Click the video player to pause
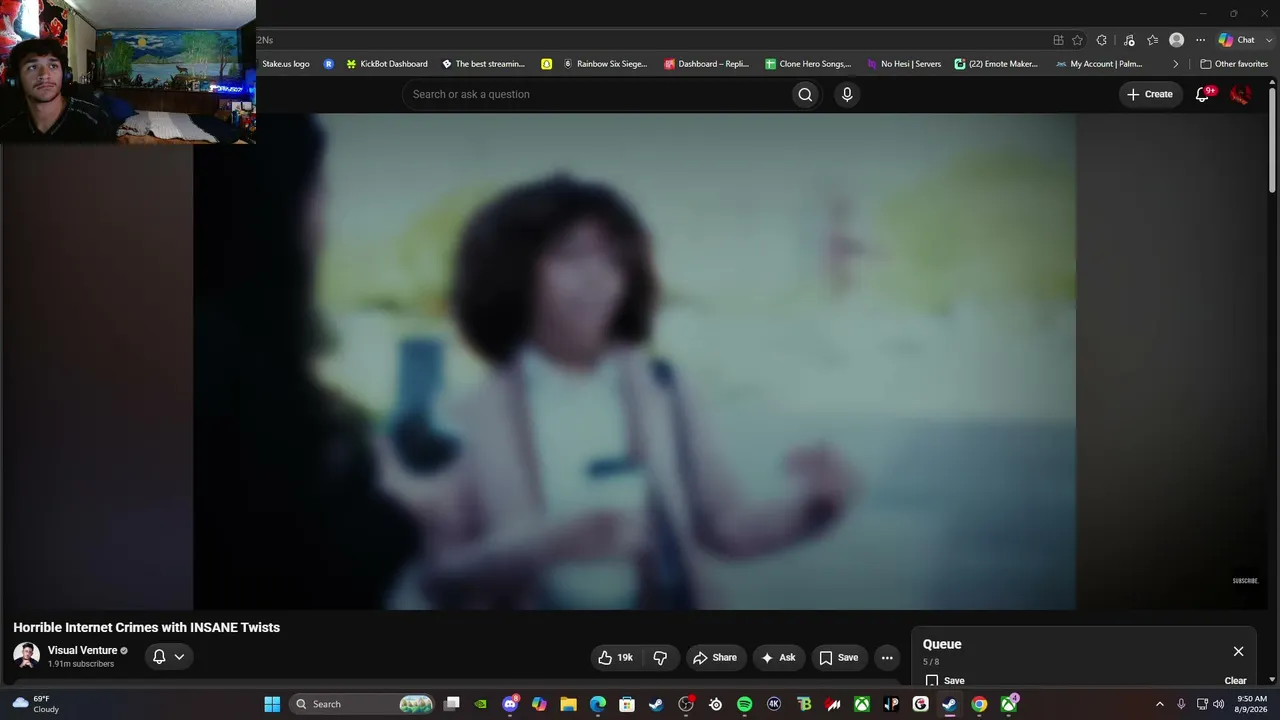The width and height of the screenshot is (1280, 720). (634, 361)
